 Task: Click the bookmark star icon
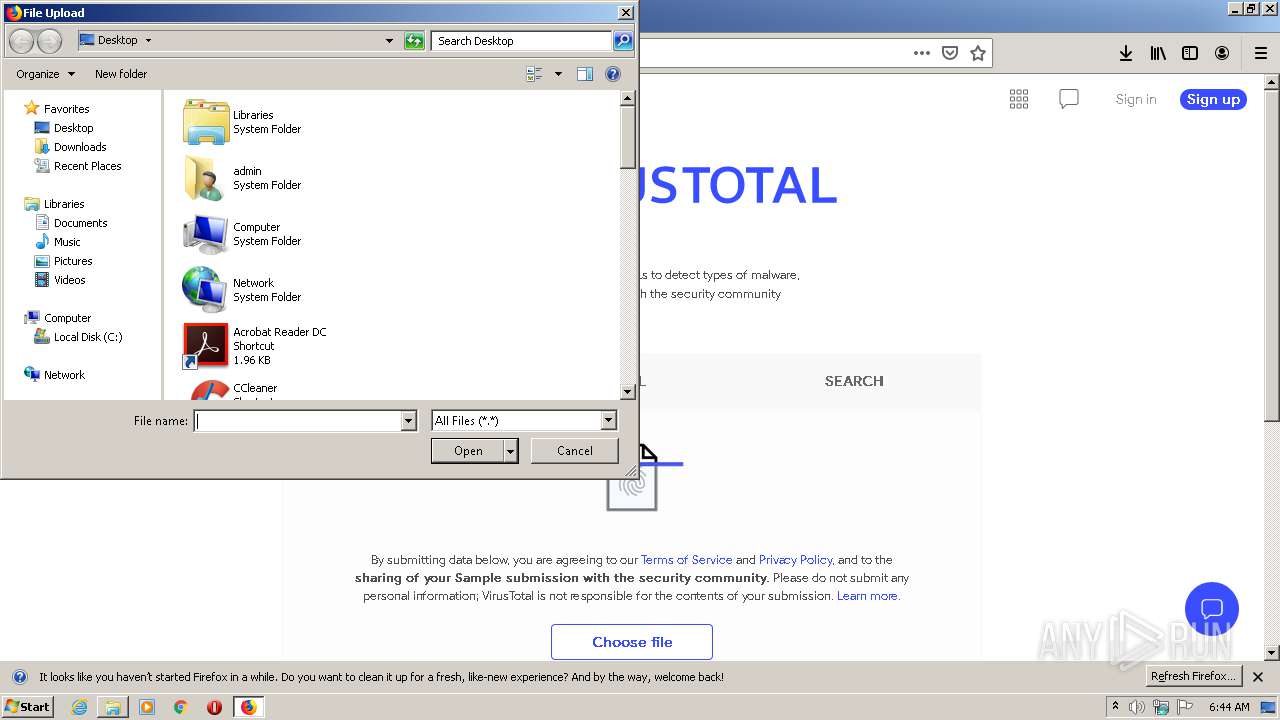[x=978, y=53]
